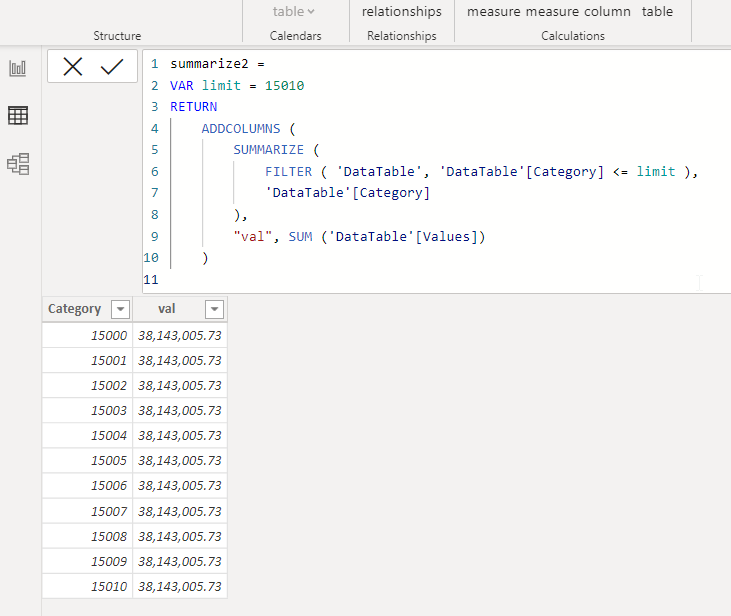Viewport: 731px width, 616px height.
Task: Click SUM function in formula line 9
Action: [x=300, y=236]
